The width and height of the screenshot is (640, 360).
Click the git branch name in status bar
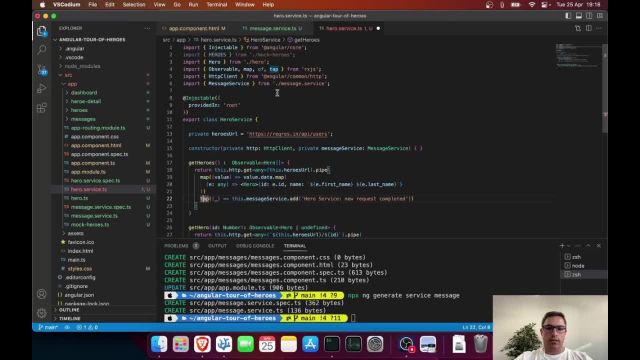point(48,327)
